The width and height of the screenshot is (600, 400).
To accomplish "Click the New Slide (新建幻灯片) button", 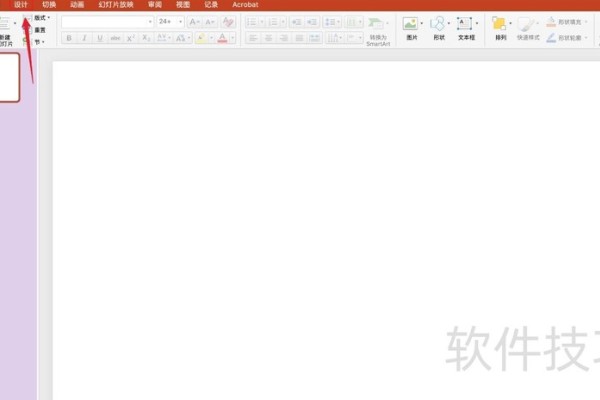I will coord(5,31).
